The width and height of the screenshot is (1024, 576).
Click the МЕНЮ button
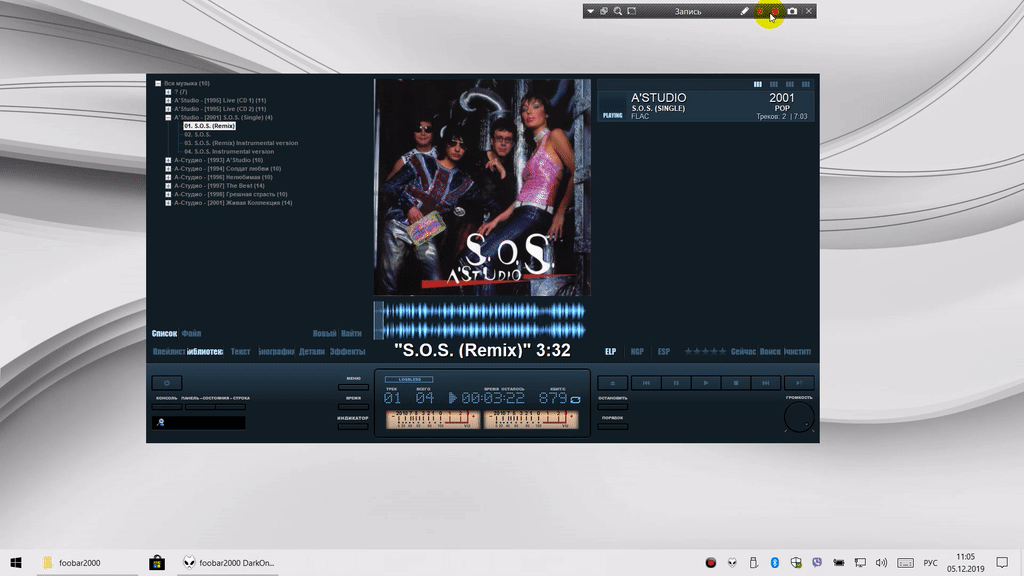point(353,387)
